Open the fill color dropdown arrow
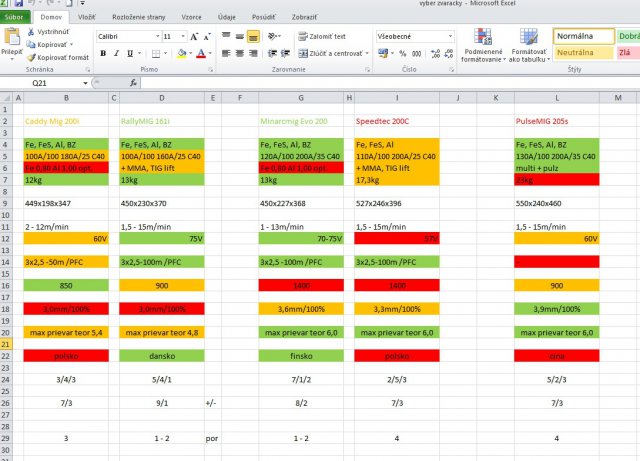This screenshot has width=640, height=461. point(190,53)
